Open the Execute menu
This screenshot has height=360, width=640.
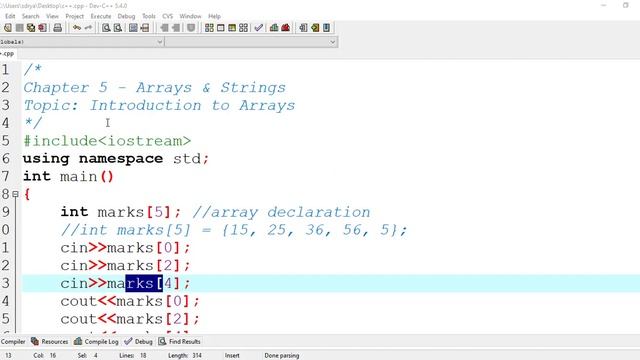point(101,16)
